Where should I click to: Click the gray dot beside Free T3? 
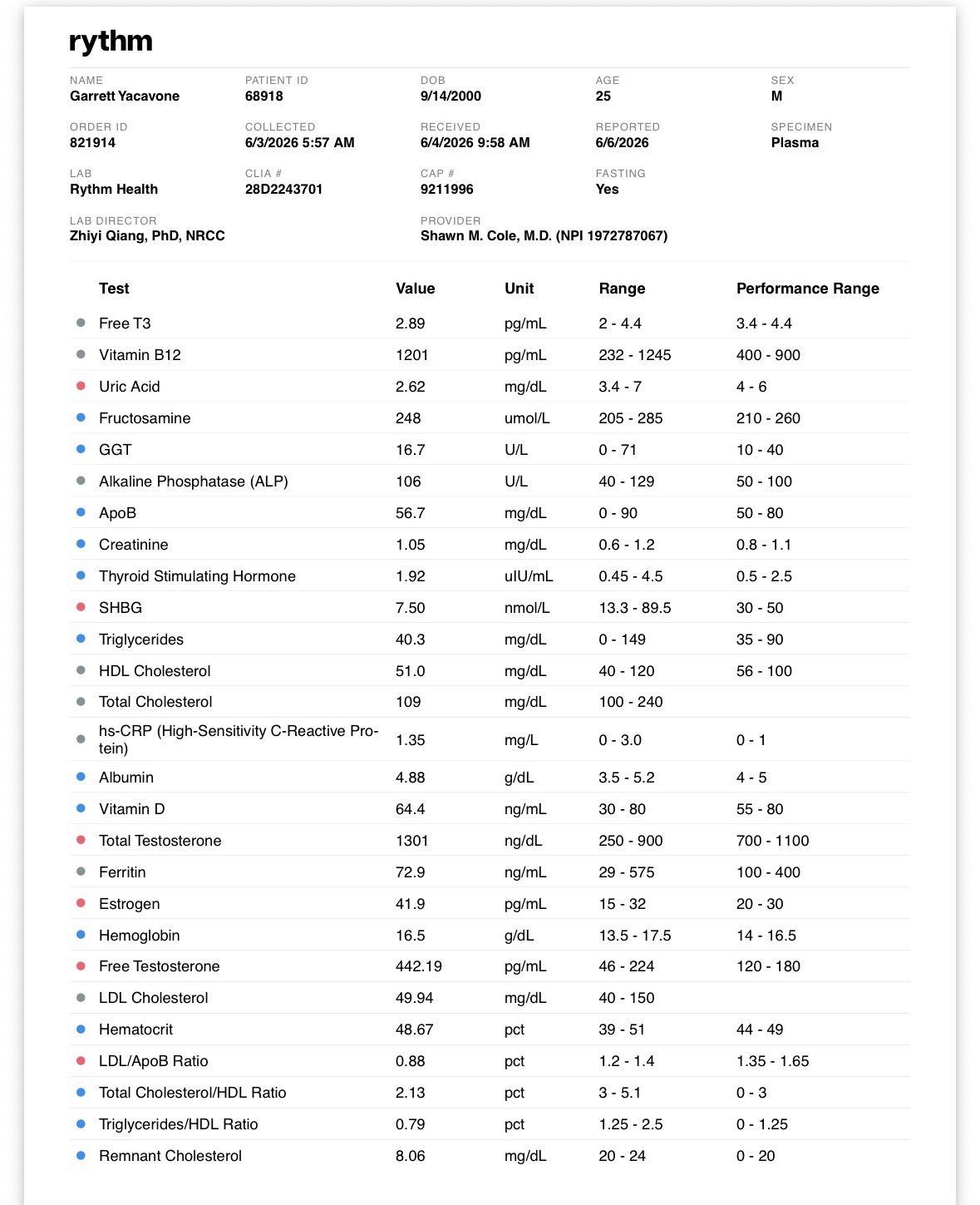[81, 323]
